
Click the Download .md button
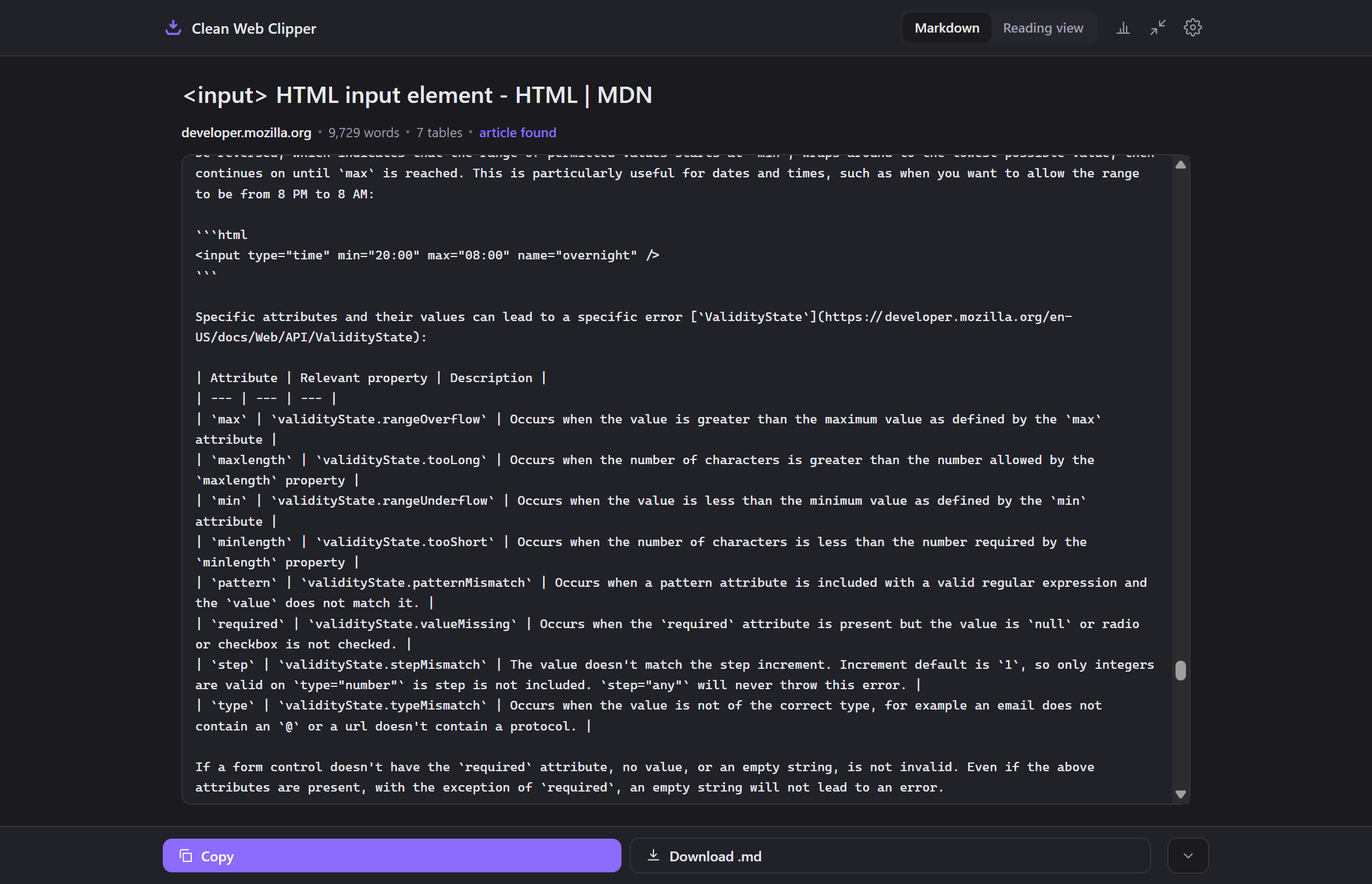click(889, 856)
